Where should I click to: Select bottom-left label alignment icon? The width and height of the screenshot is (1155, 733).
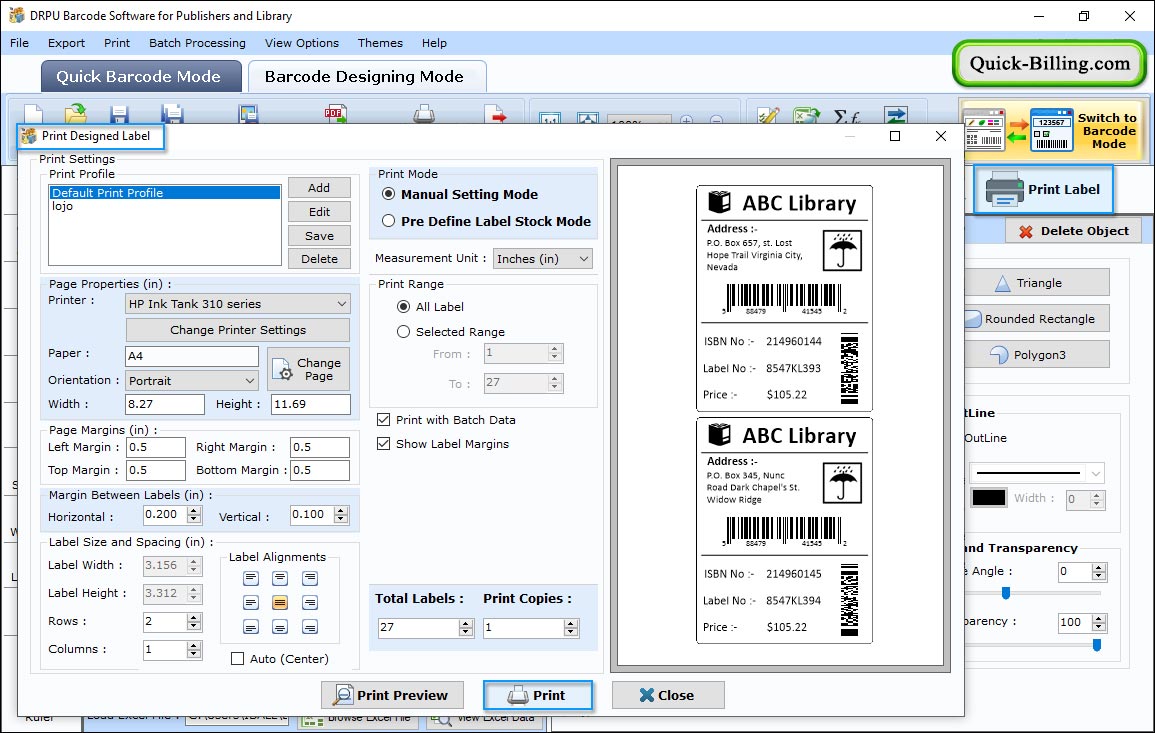point(250,627)
